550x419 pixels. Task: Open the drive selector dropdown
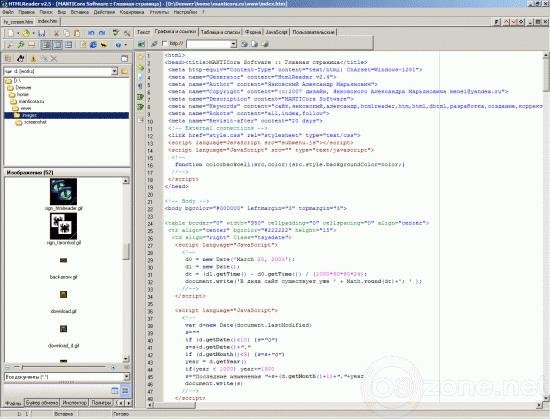[114, 71]
